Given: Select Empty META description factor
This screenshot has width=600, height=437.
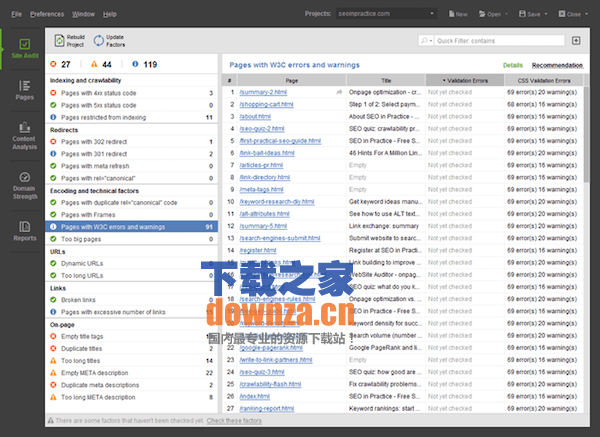Looking at the screenshot, I should [x=131, y=373].
